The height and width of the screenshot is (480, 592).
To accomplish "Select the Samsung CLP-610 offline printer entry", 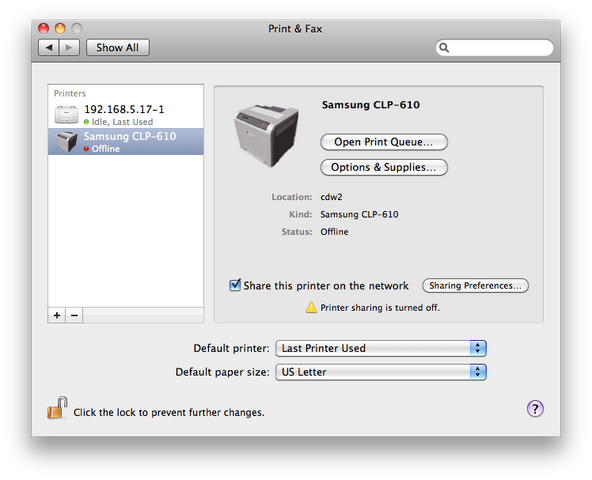I will [126, 142].
